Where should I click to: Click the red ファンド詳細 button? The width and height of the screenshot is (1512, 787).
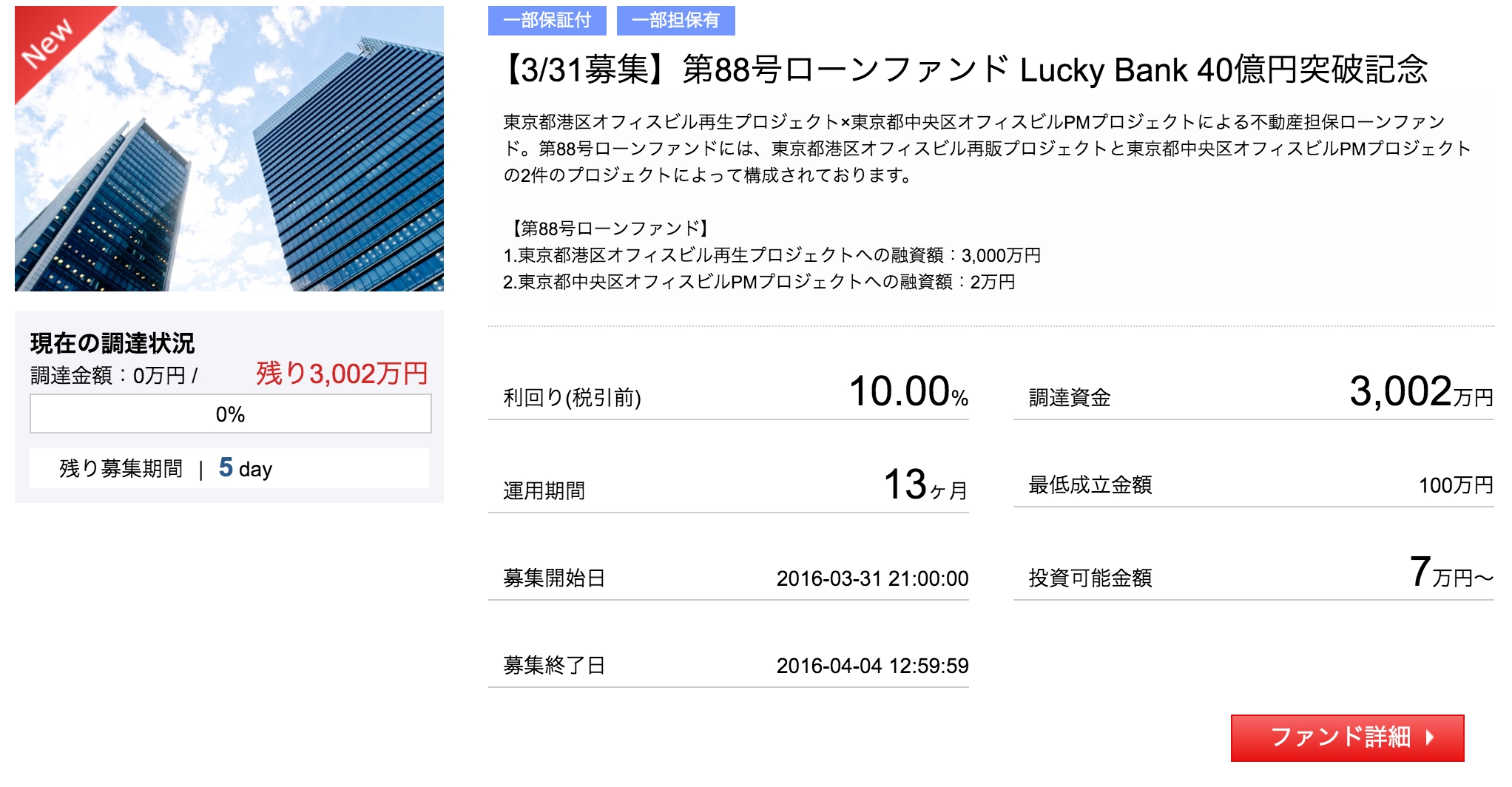coord(1347,737)
